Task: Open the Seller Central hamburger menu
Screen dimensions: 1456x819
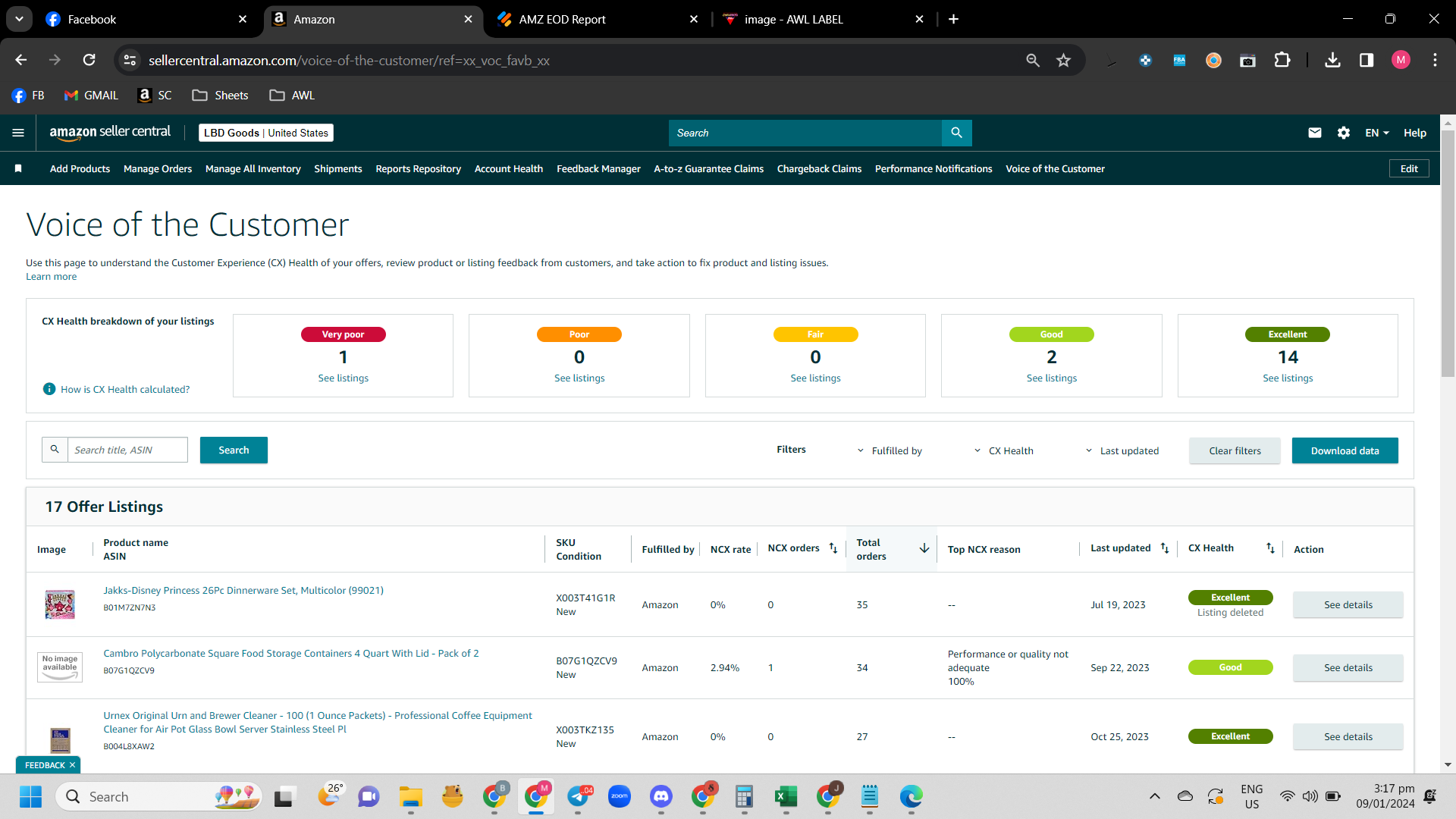Action: click(x=18, y=133)
